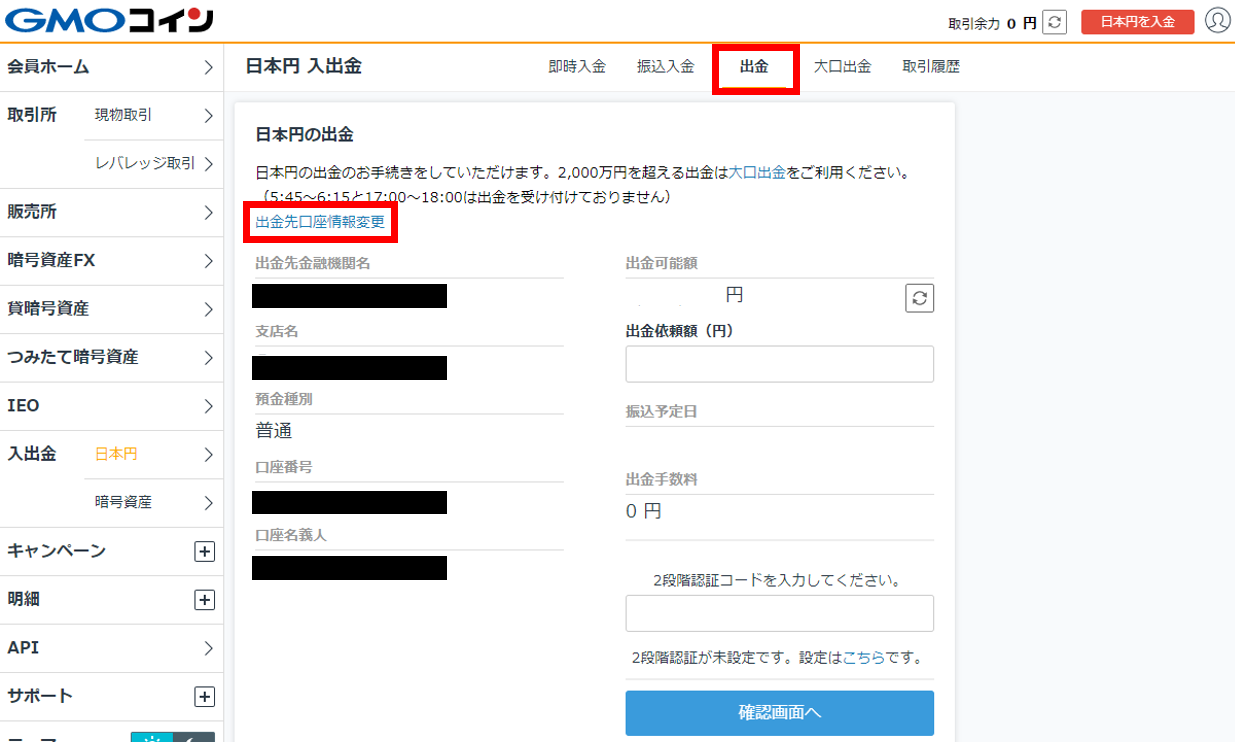Click the 日本円を入金 button
Image resolution: width=1235 pixels, height=742 pixels.
[x=1138, y=22]
